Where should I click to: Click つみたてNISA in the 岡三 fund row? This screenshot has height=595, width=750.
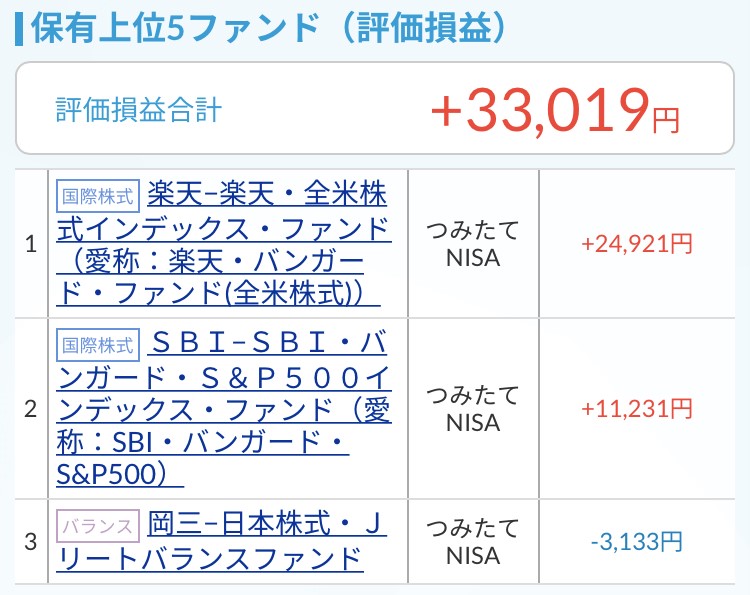472,541
